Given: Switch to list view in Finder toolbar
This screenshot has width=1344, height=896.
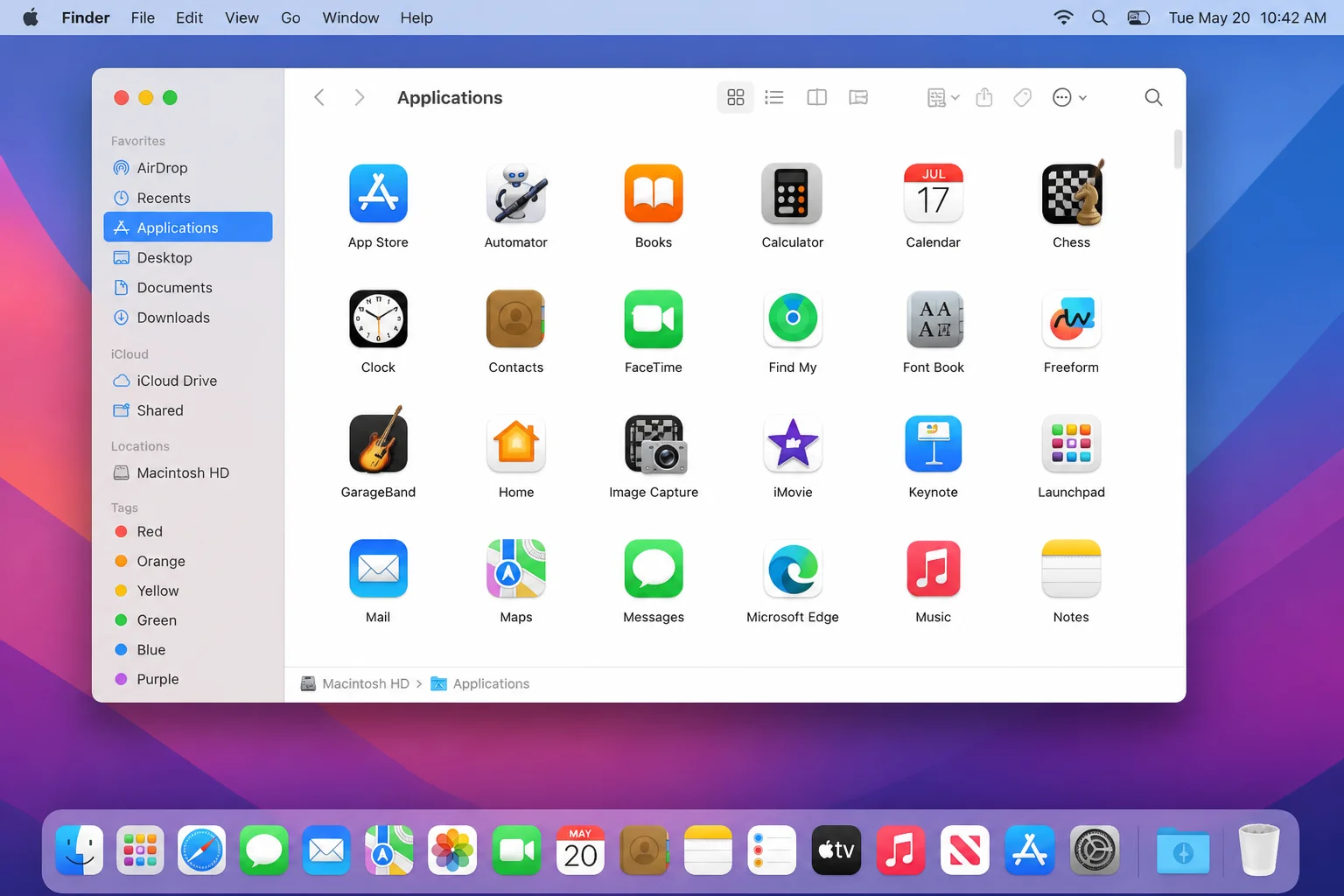Looking at the screenshot, I should (774, 97).
